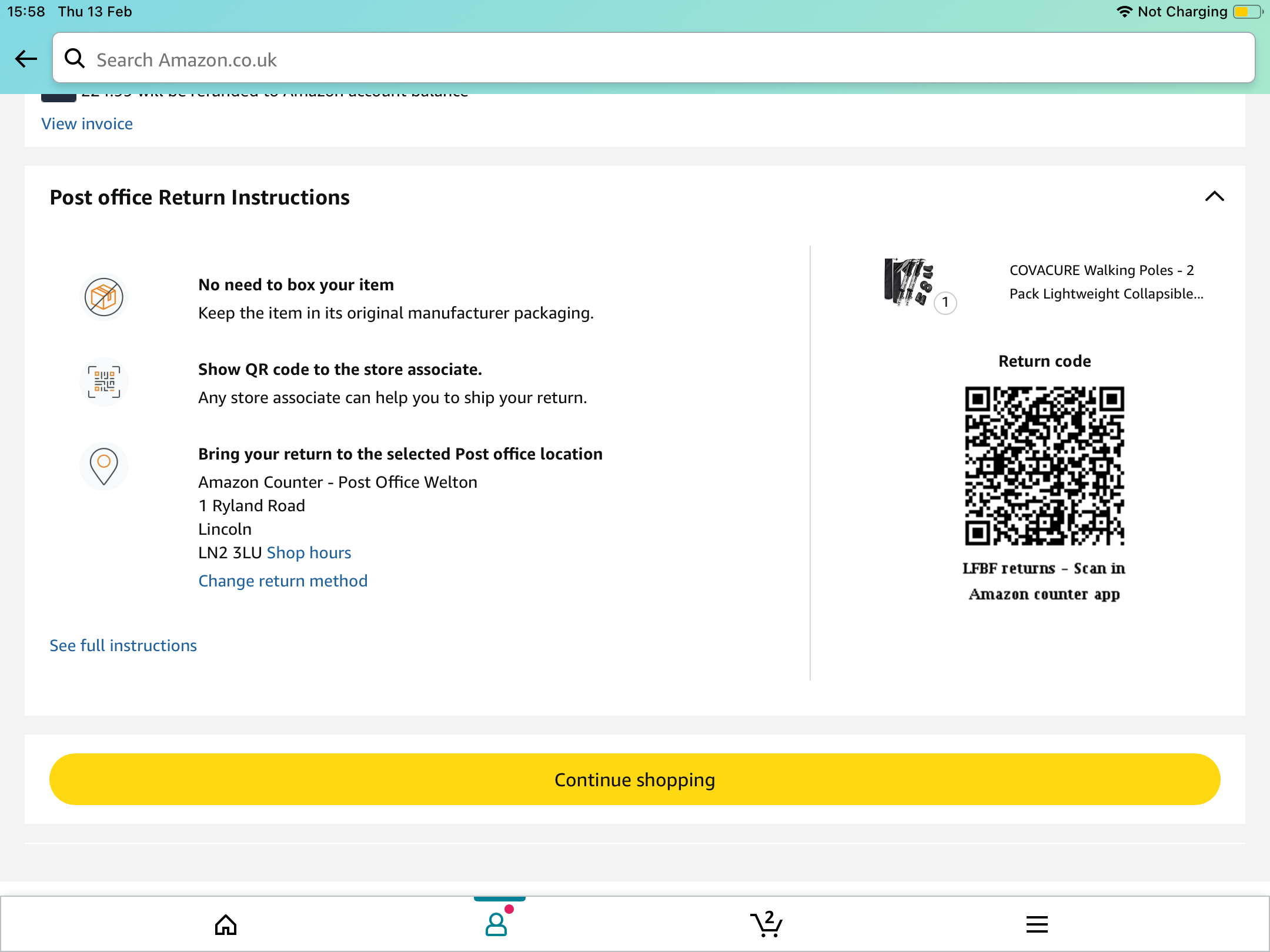
Task: Tap the quantity badge 1 on product
Action: coord(945,303)
